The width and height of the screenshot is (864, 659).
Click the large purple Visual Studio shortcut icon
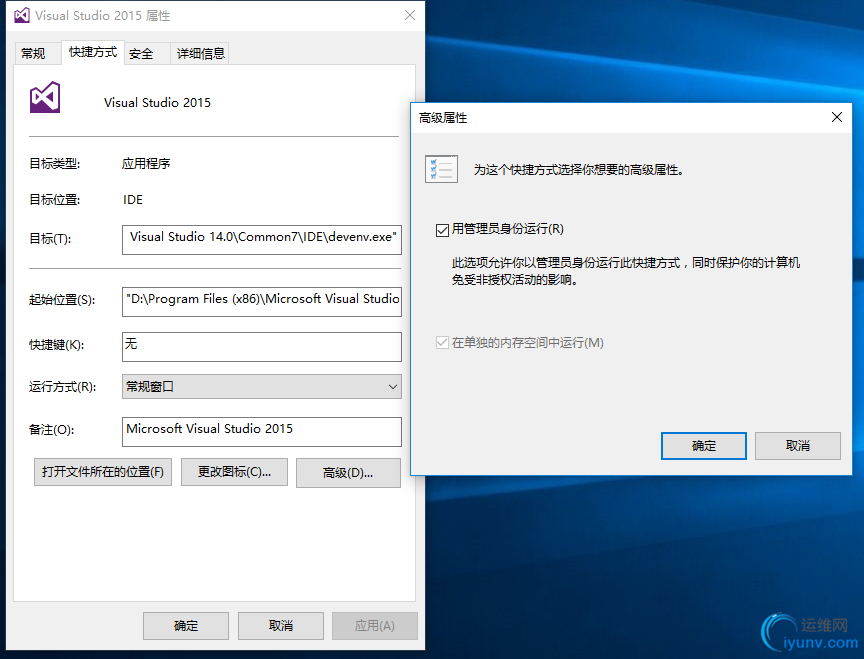[x=45, y=98]
